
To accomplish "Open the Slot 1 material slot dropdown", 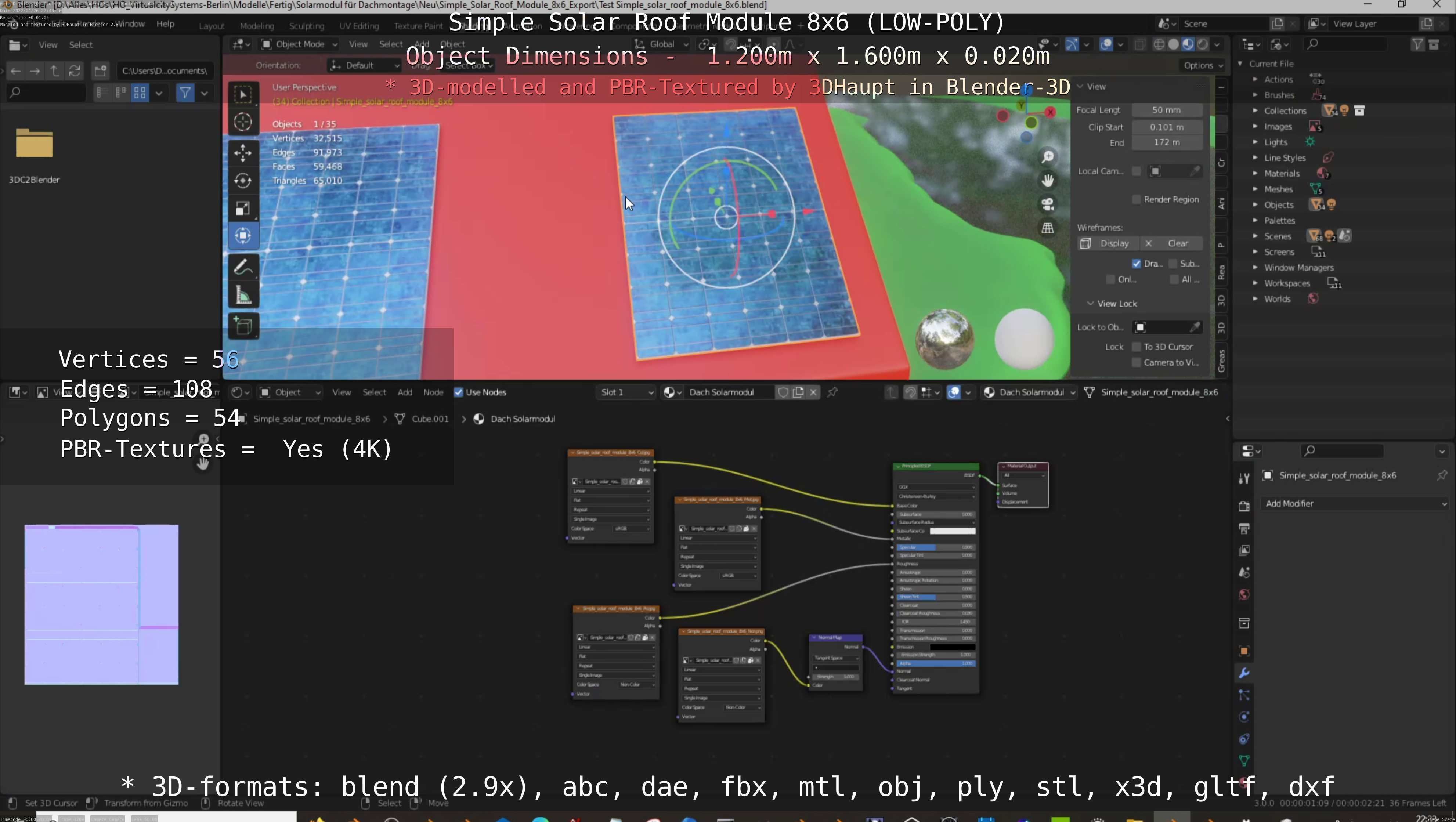I will tap(626, 392).
